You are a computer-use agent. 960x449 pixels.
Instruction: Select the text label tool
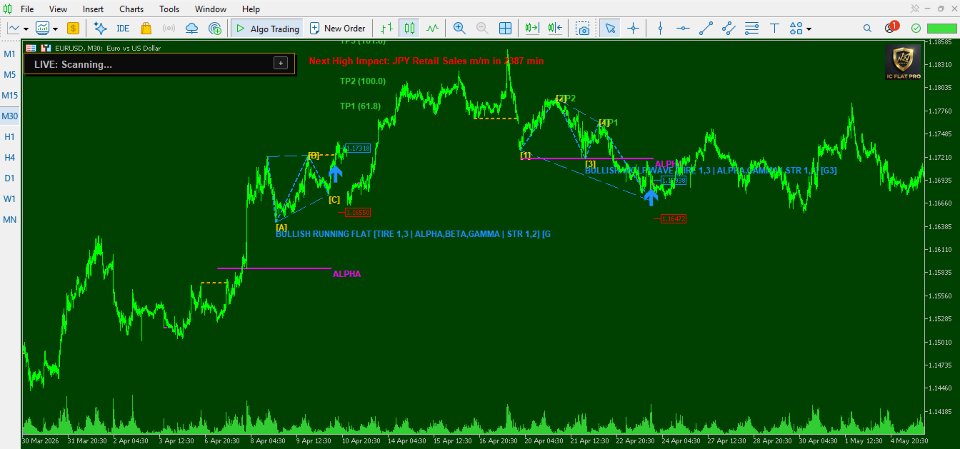(774, 28)
